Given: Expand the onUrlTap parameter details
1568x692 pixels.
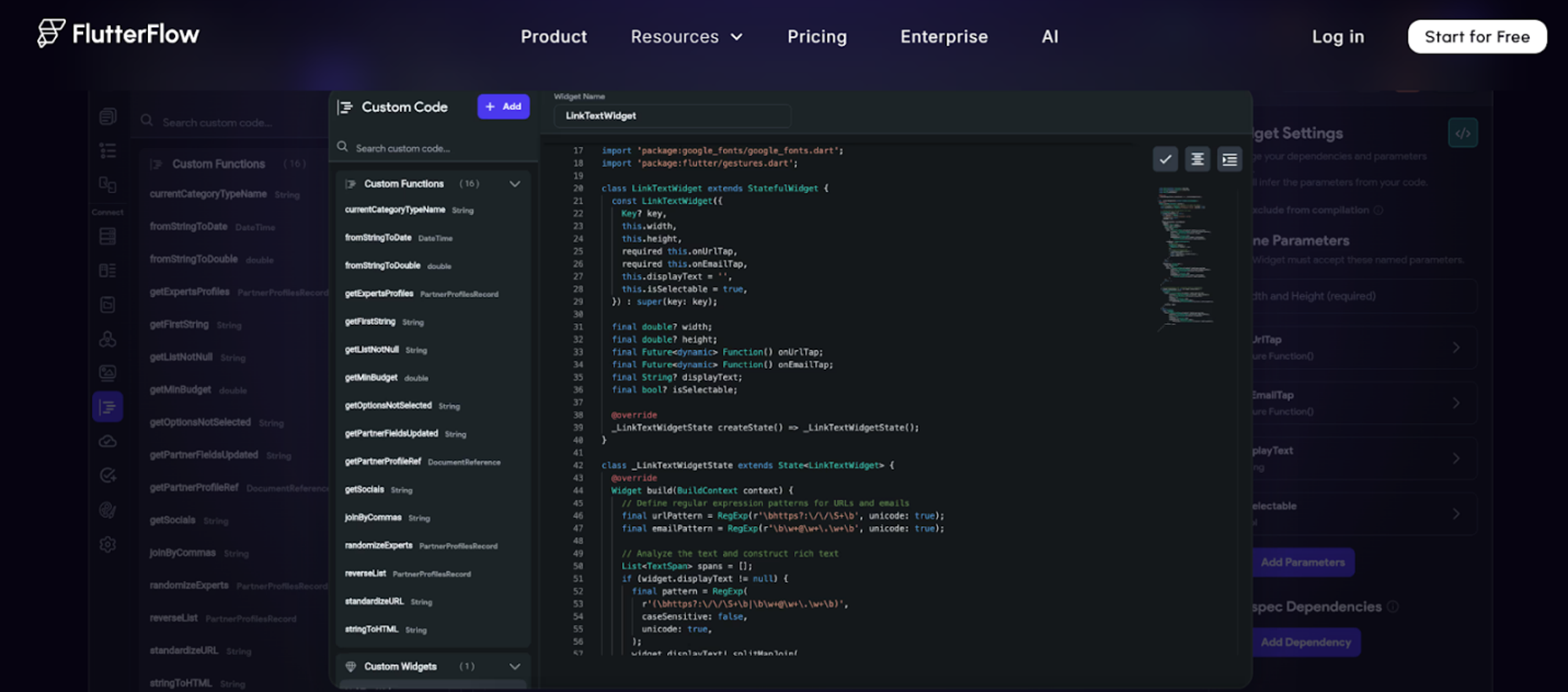Looking at the screenshot, I should tap(1456, 347).
